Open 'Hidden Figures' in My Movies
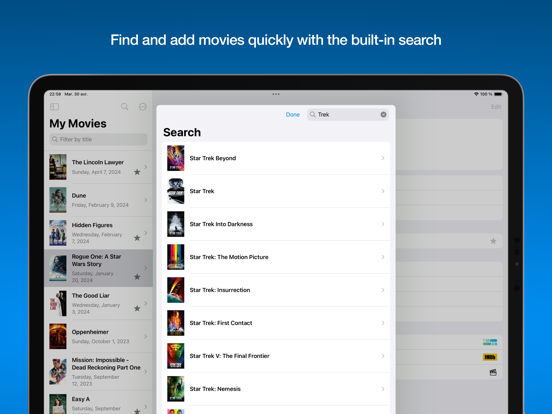Image resolution: width=552 pixels, height=414 pixels. pyautogui.click(x=99, y=233)
